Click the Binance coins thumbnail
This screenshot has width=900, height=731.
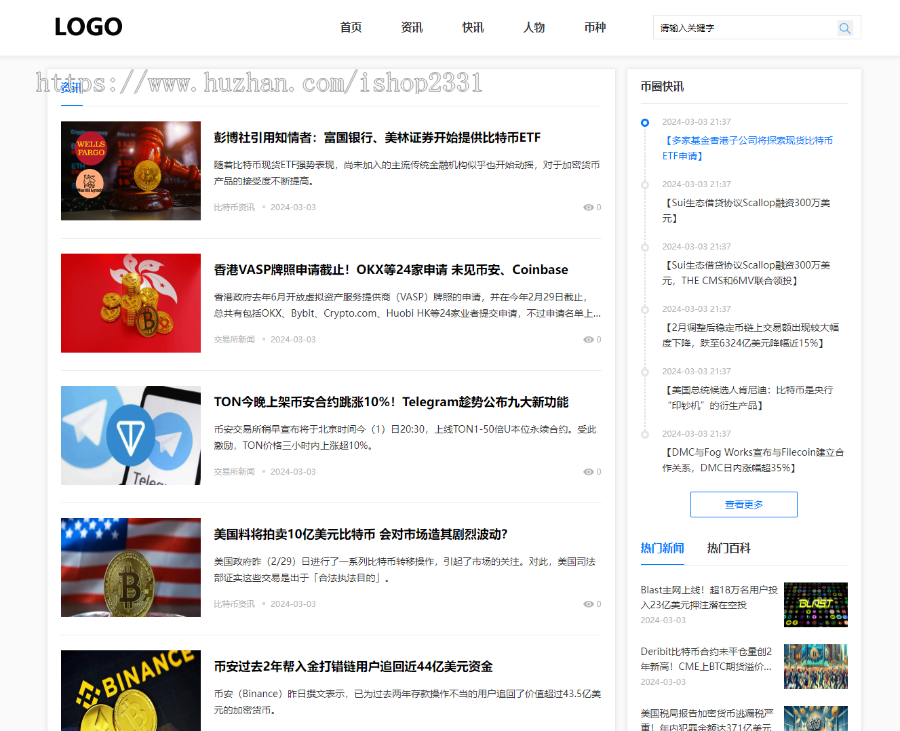[x=131, y=691]
